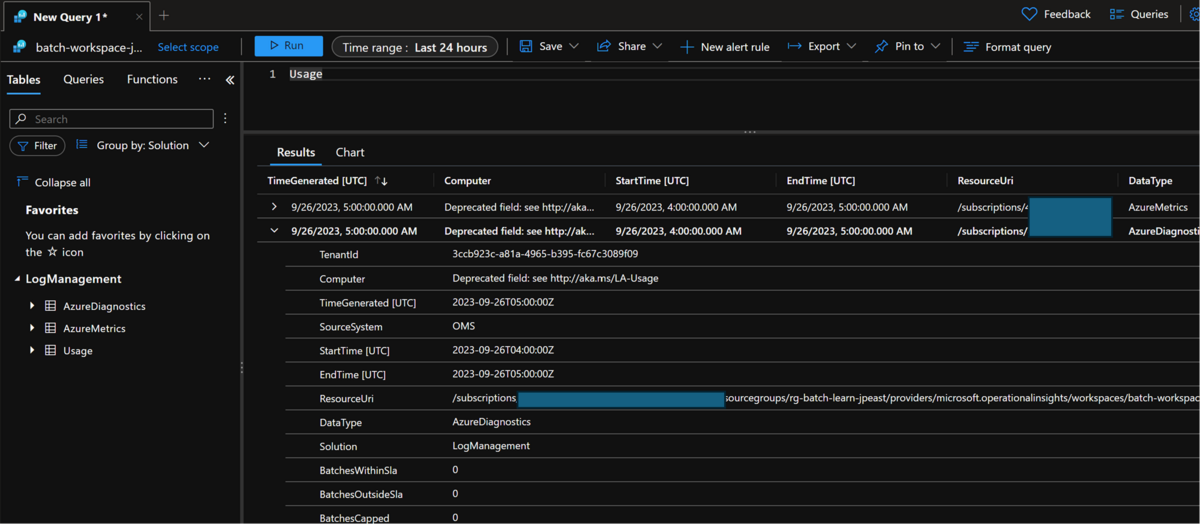Click the StartTime value 2023-09-26T04:00:00Z
The image size is (1200, 524).
[503, 350]
